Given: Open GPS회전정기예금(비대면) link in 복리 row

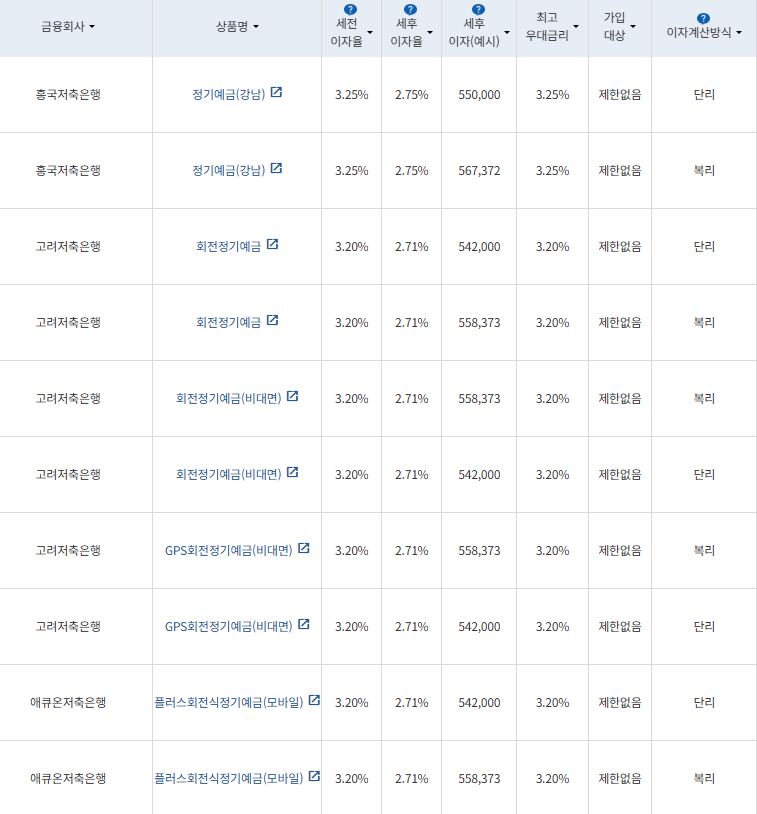Looking at the screenshot, I should coord(228,550).
